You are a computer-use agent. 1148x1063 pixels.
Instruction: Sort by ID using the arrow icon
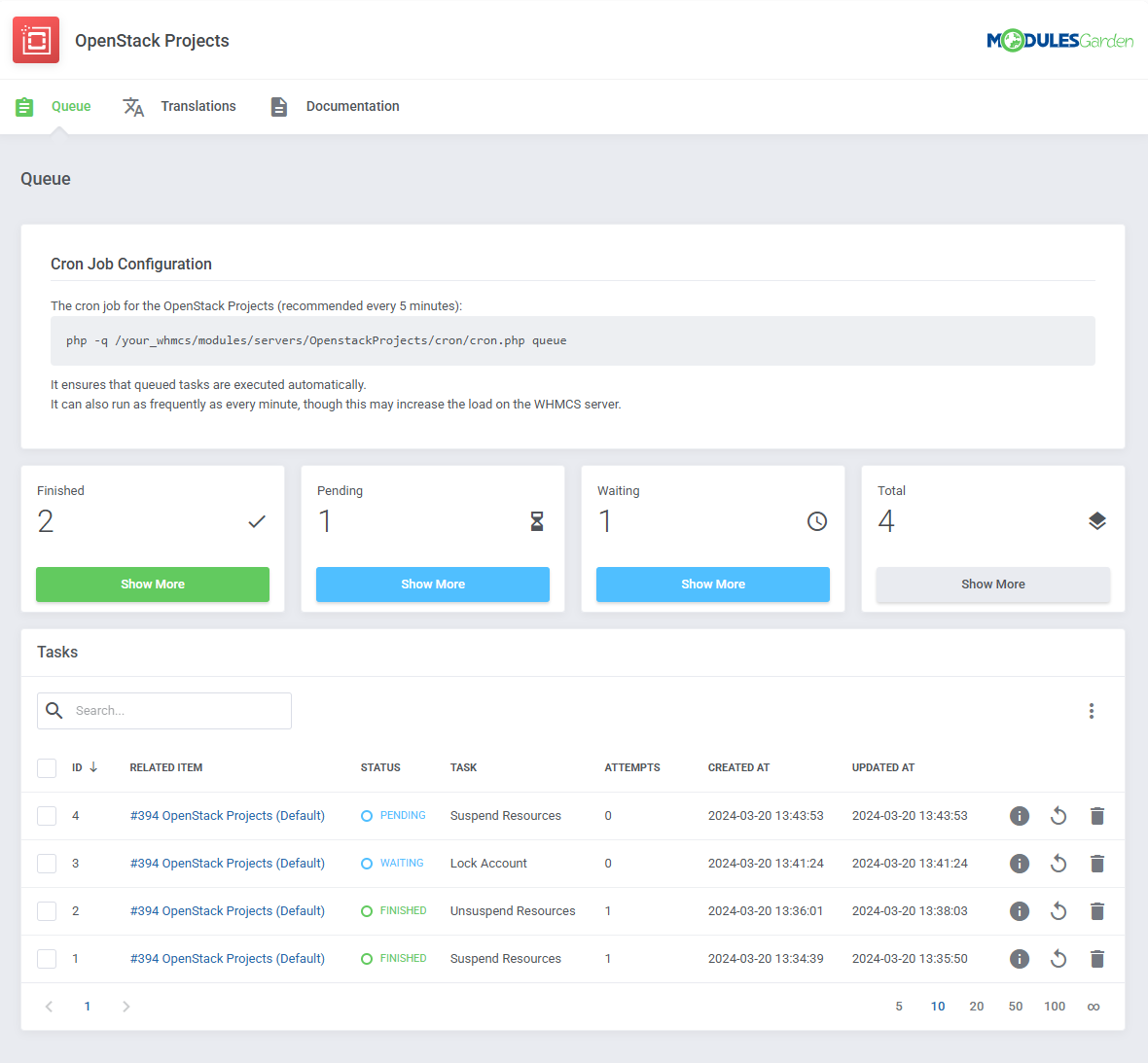93,767
